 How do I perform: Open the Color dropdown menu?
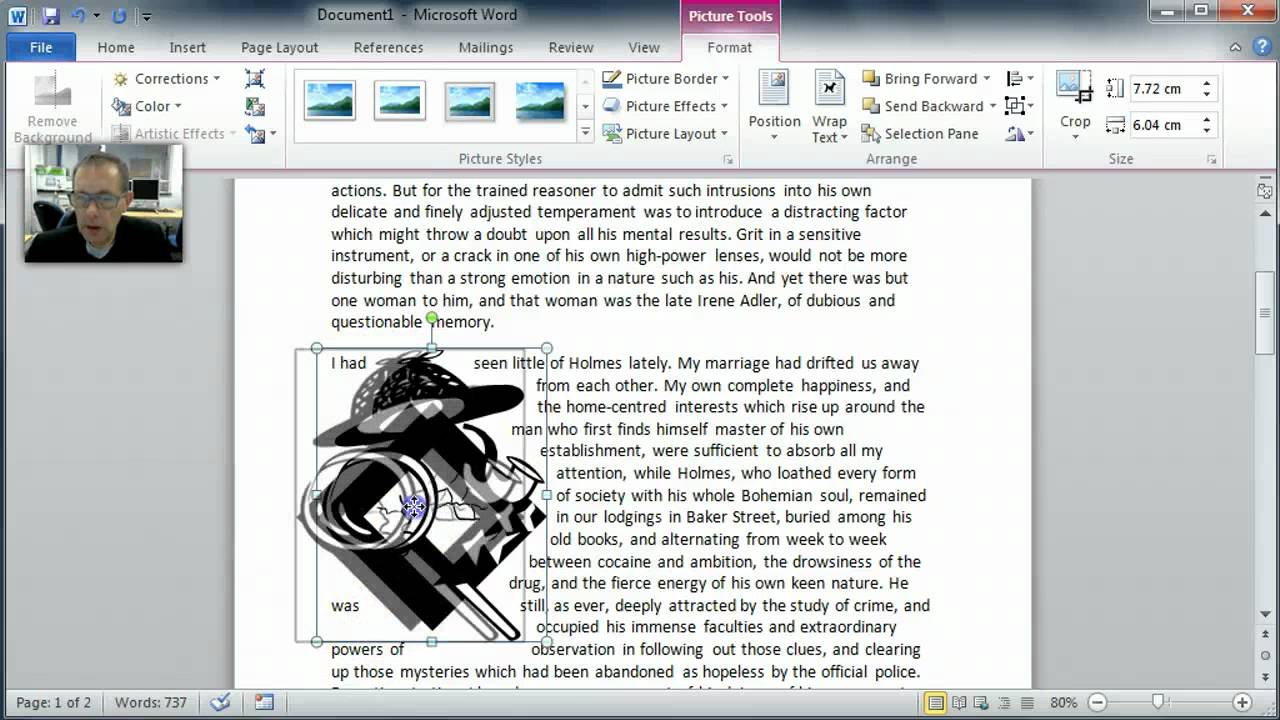click(x=146, y=106)
